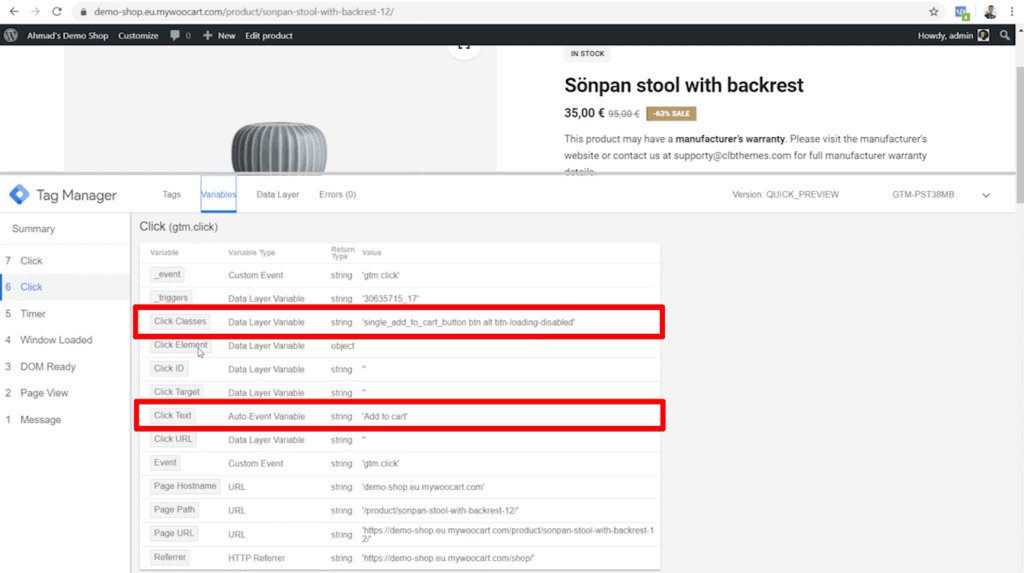Click the 'Add to cart' value text
The image size is (1024, 573).
coord(385,416)
